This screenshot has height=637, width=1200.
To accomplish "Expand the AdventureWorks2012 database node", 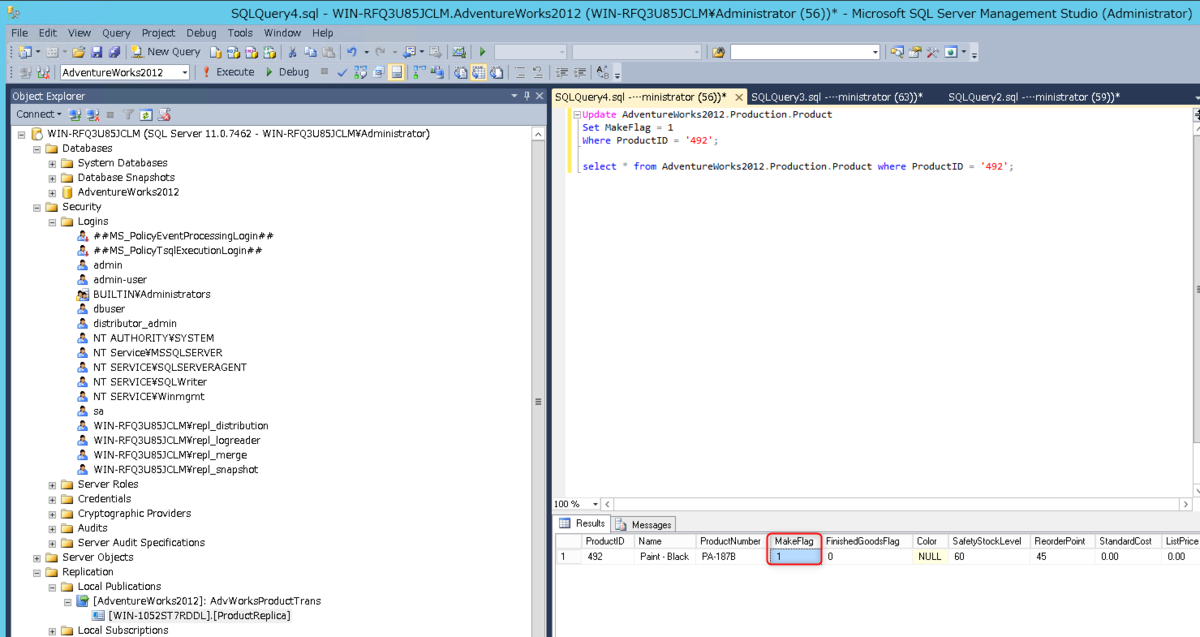I will [x=53, y=192].
